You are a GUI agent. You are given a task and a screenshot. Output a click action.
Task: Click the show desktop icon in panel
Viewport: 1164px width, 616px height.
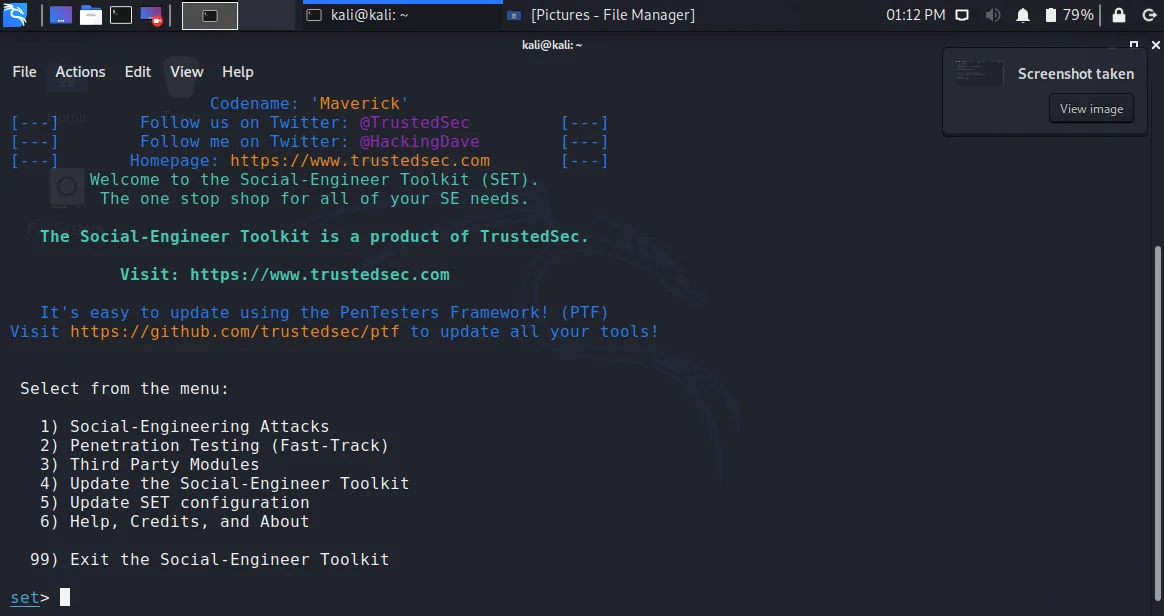61,15
